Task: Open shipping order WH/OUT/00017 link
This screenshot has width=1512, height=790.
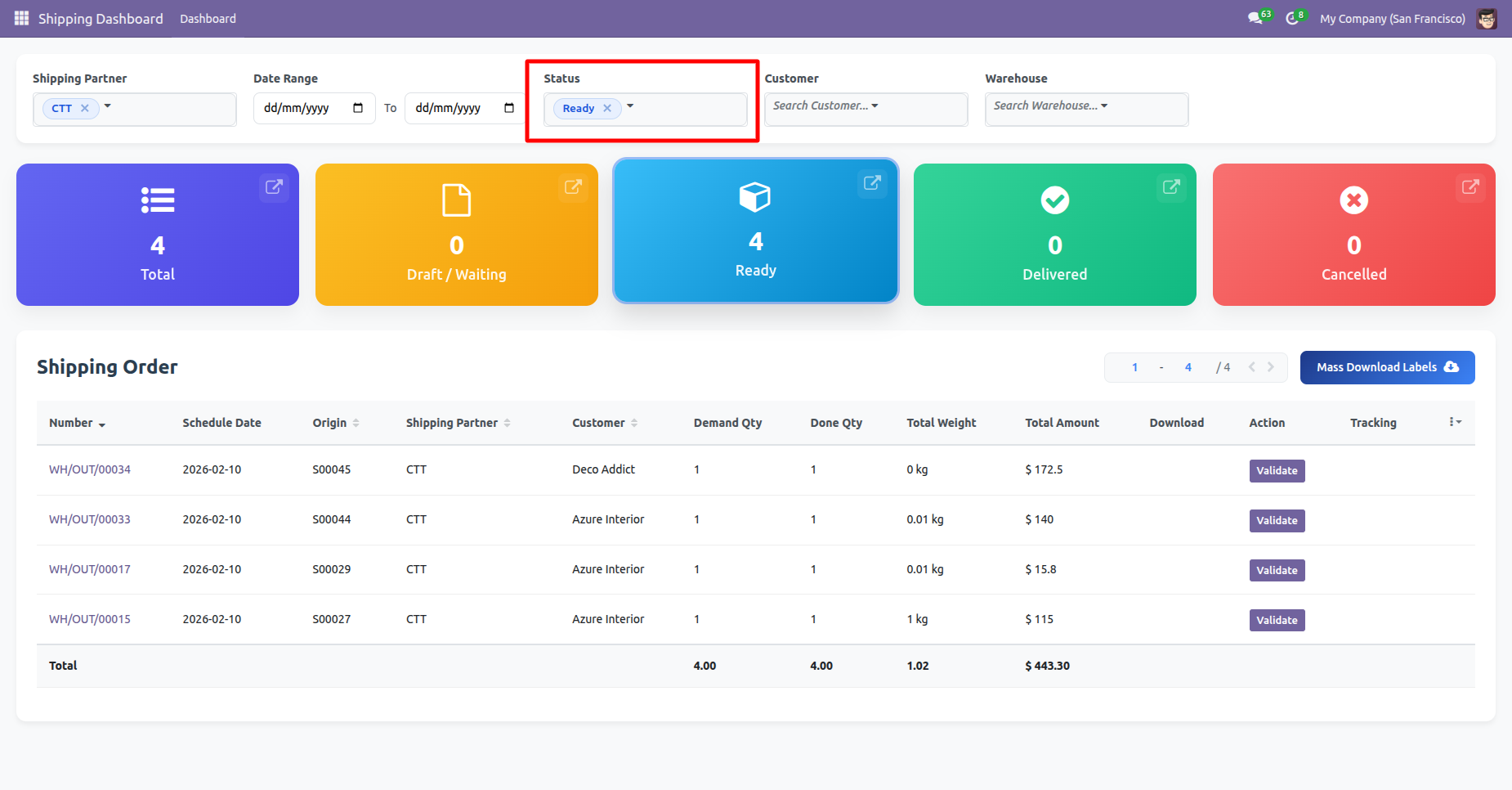Action: pyautogui.click(x=90, y=569)
